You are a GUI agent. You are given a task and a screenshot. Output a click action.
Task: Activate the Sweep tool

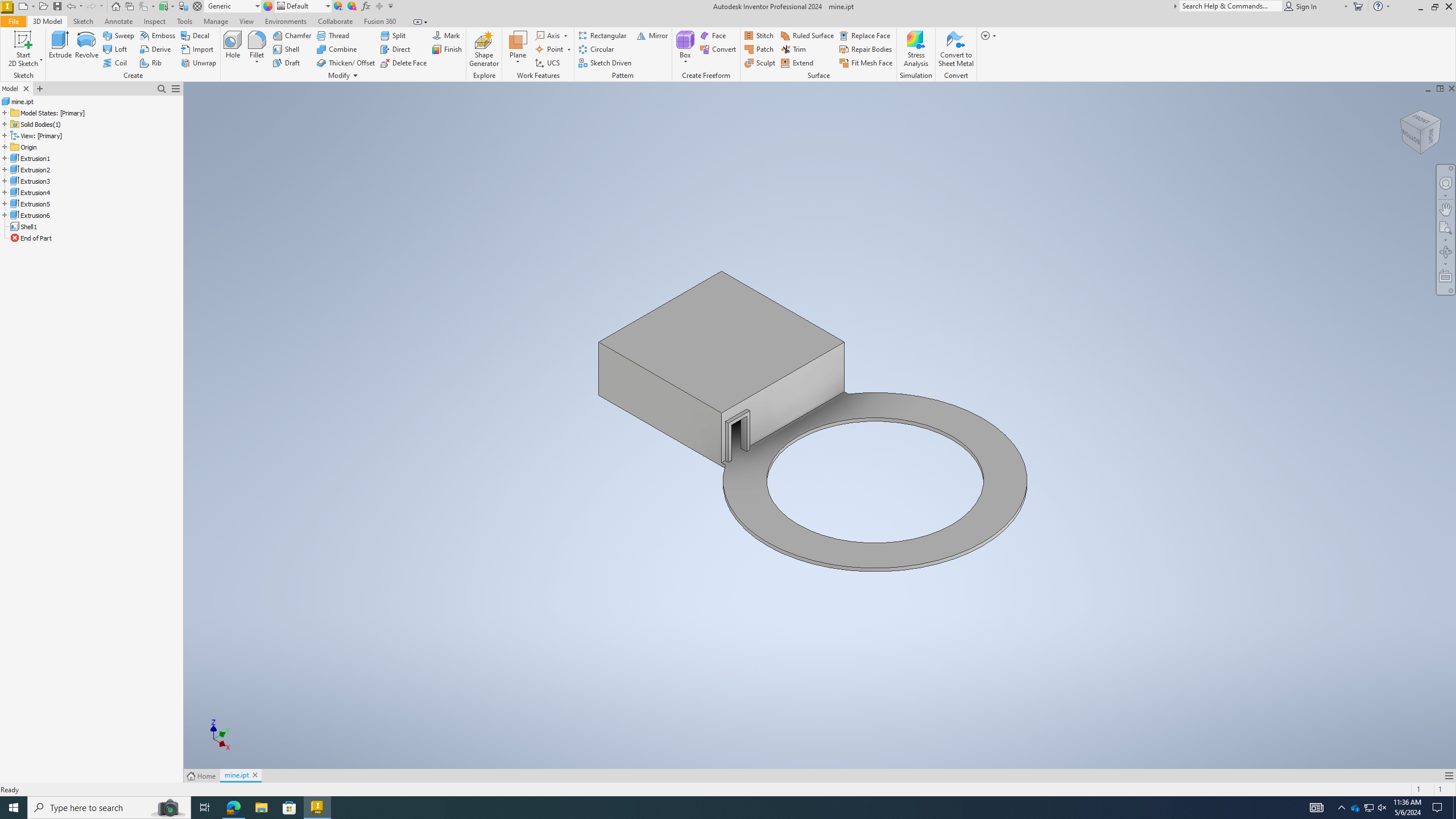pos(118,35)
